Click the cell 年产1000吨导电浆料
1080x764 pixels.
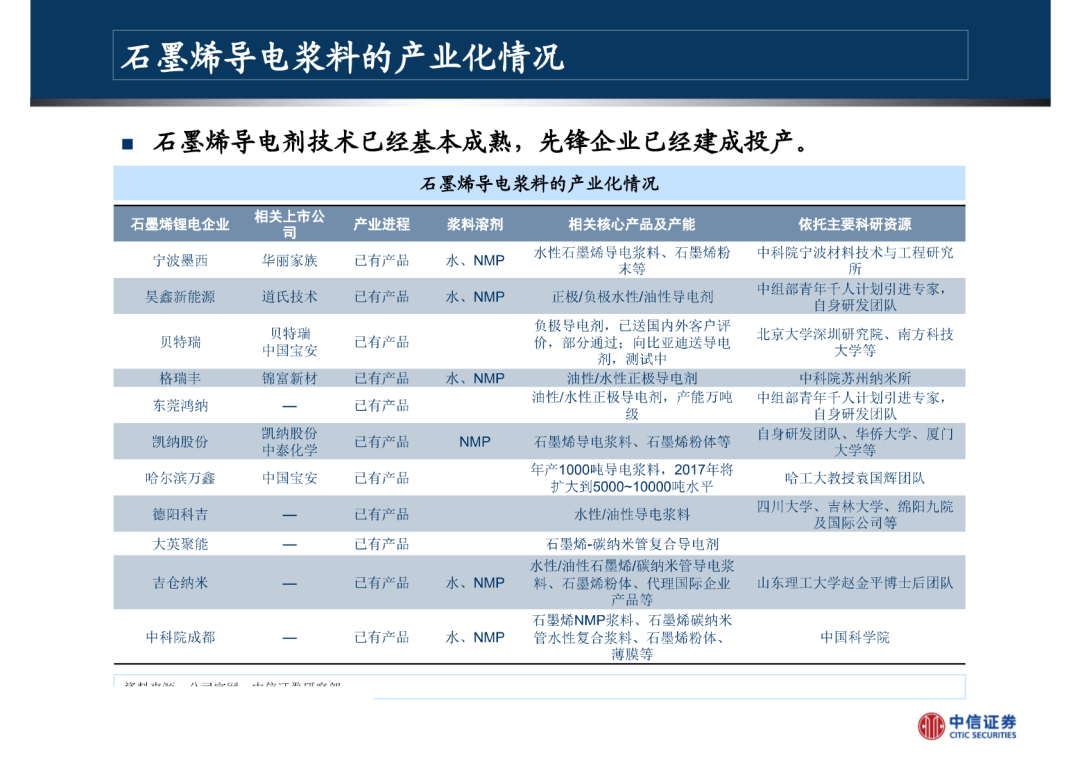click(x=632, y=478)
